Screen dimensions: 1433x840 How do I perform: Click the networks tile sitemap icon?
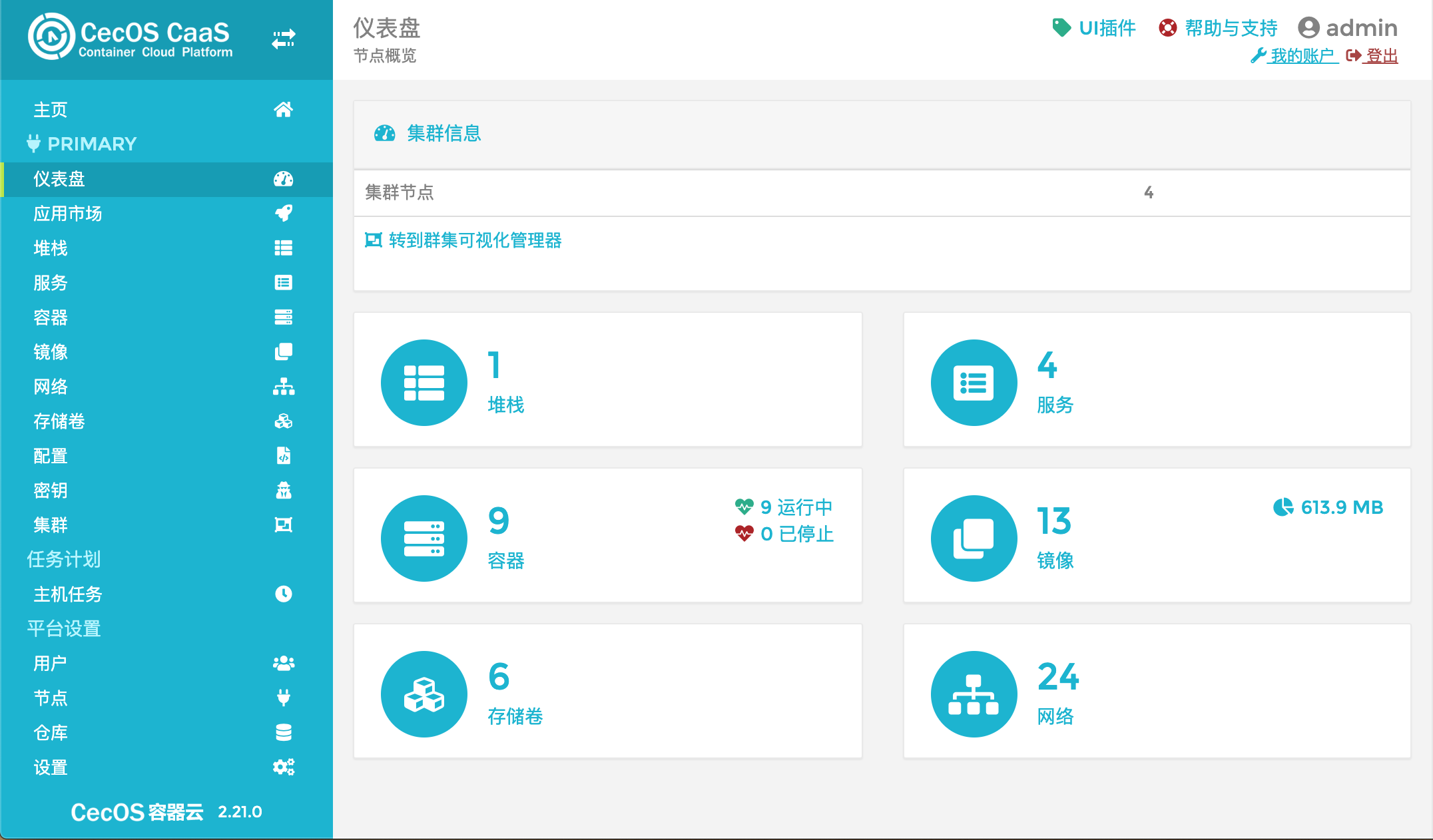(973, 694)
